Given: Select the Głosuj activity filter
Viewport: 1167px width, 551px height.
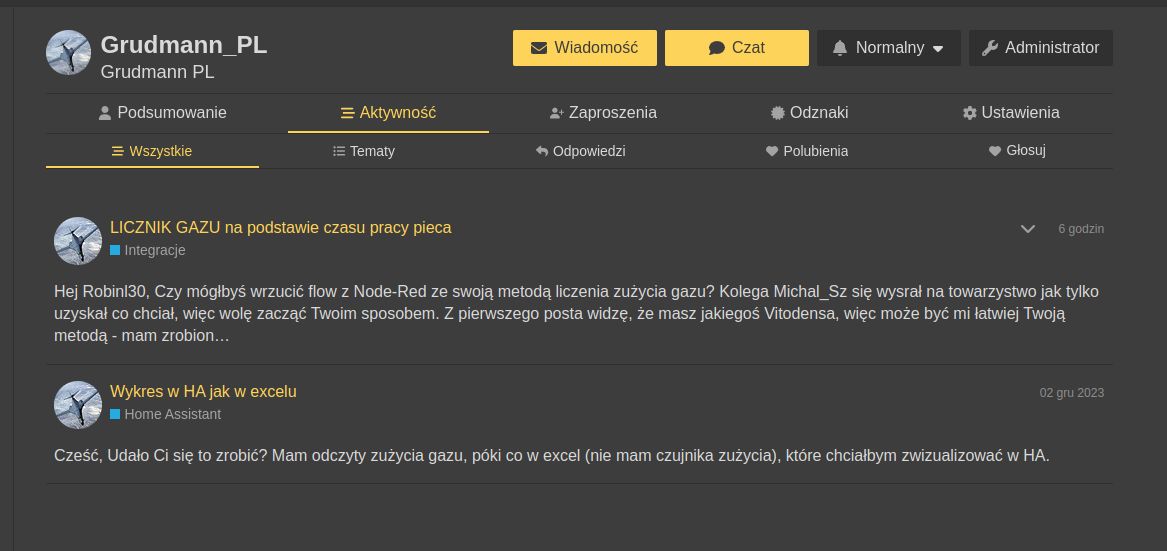Looking at the screenshot, I should pos(1017,151).
